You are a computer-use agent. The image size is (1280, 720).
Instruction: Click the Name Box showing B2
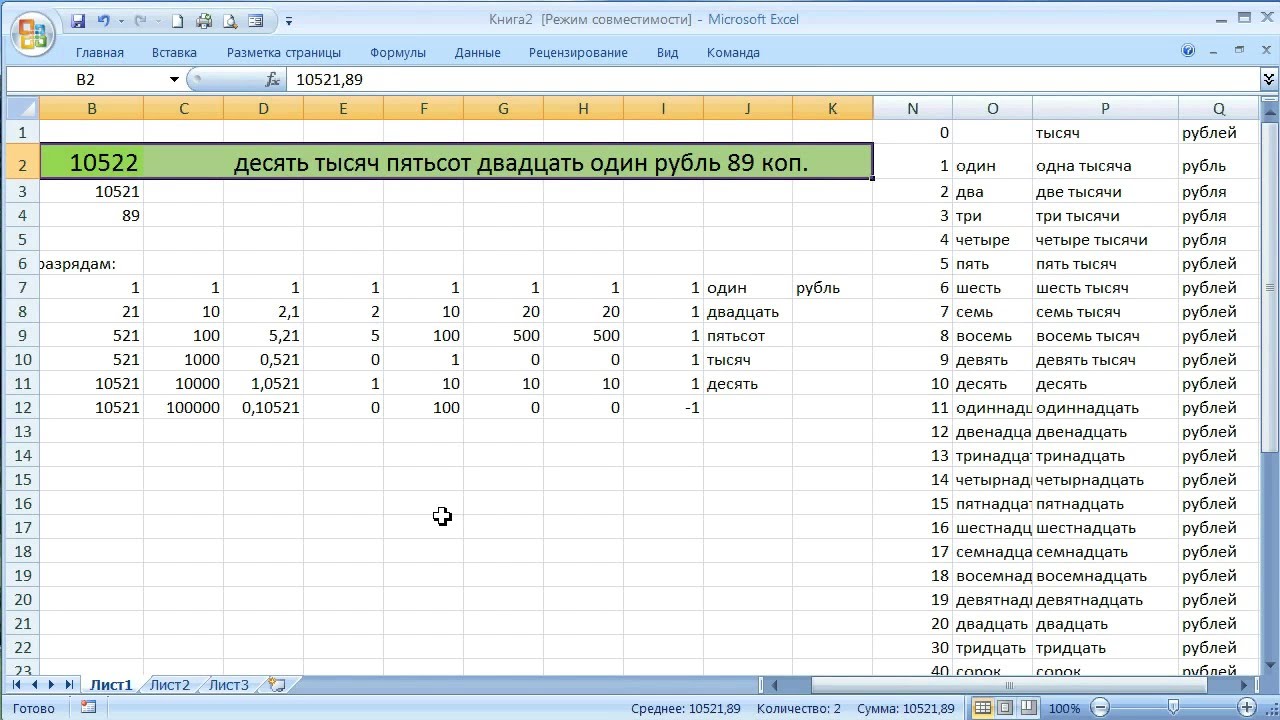(86, 79)
